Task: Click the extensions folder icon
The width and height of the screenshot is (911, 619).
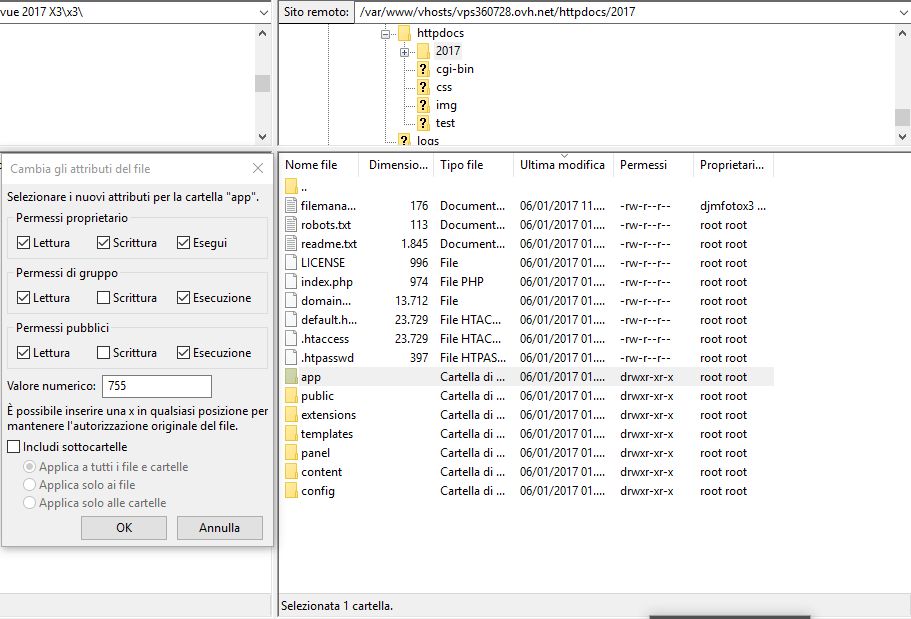Action: 291,415
